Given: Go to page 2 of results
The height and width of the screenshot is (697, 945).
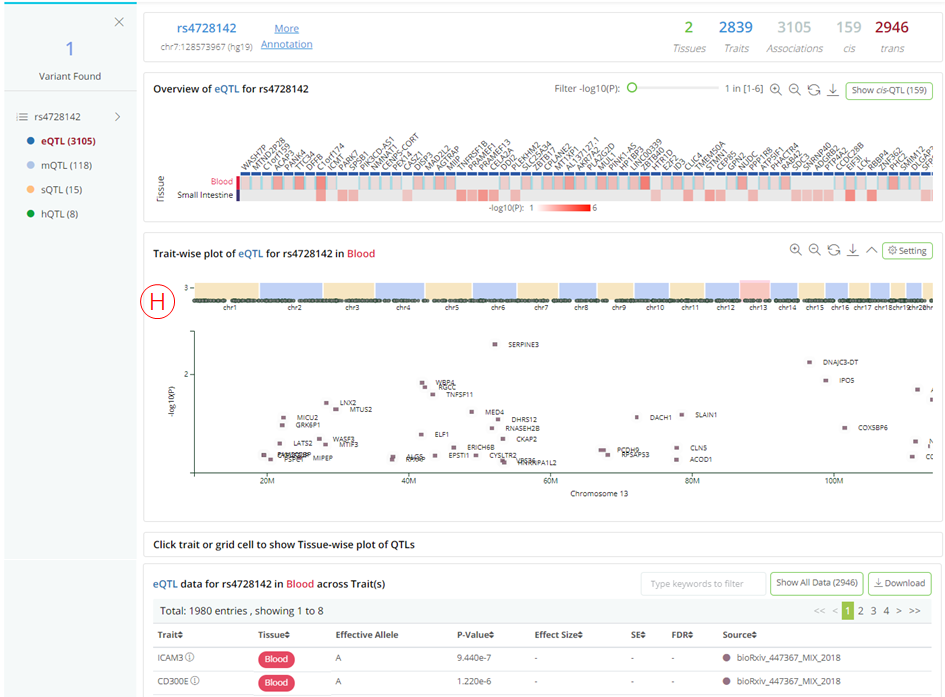Looking at the screenshot, I should pyautogui.click(x=861, y=611).
